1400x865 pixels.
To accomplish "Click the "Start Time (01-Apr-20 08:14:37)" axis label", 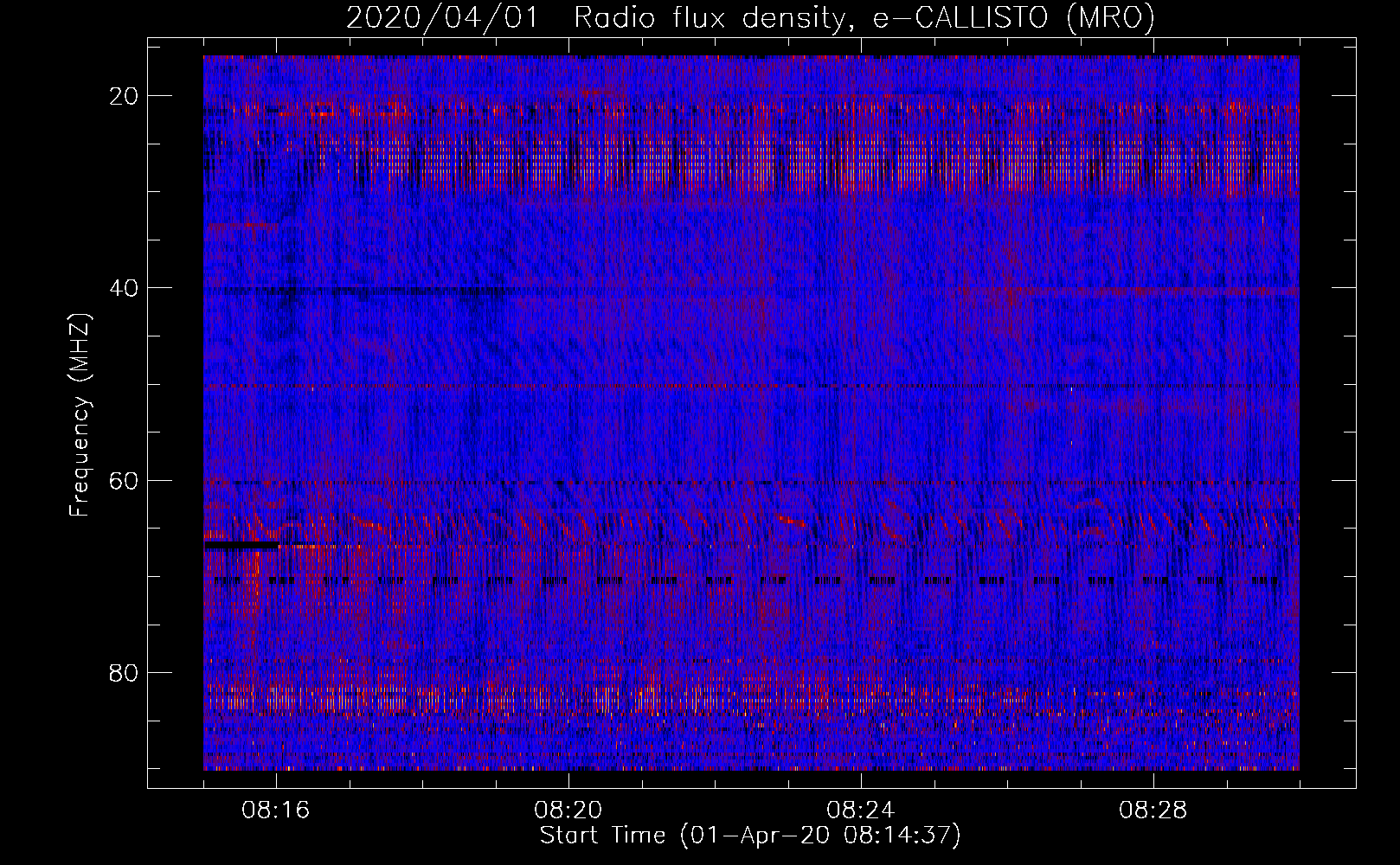I will (750, 836).
